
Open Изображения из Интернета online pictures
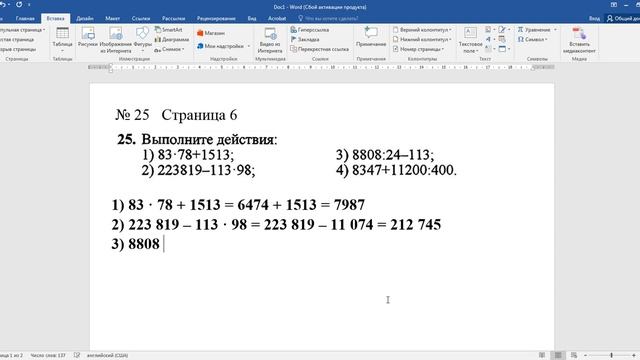coord(116,40)
